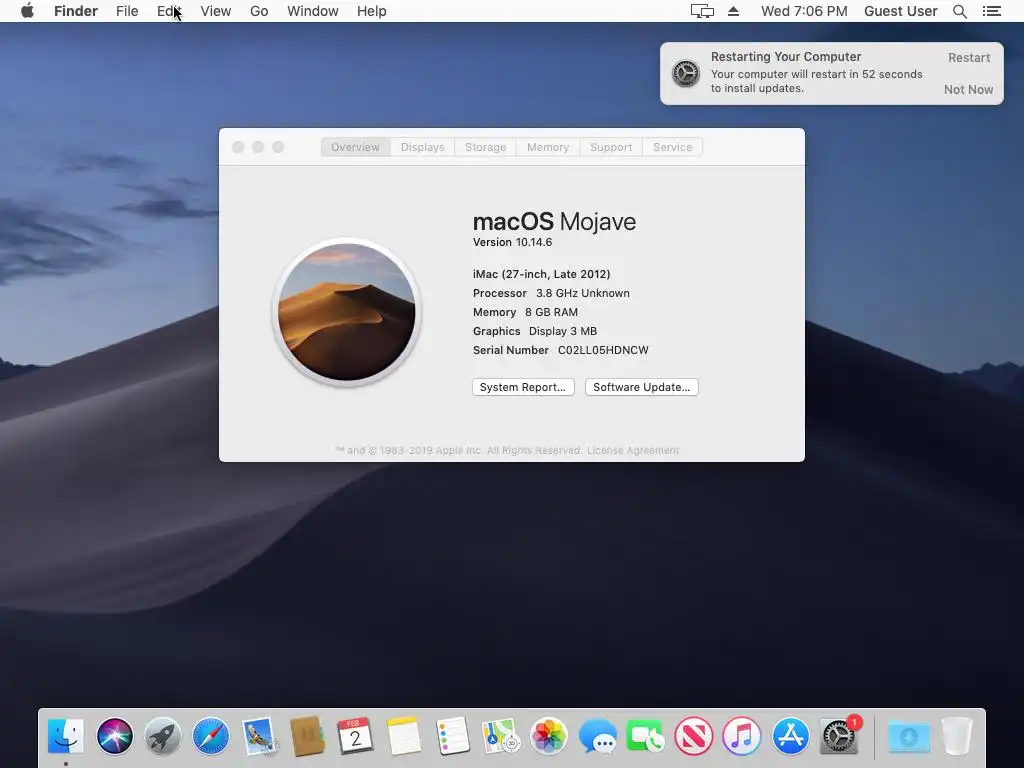Click Restart in the notification

(968, 57)
